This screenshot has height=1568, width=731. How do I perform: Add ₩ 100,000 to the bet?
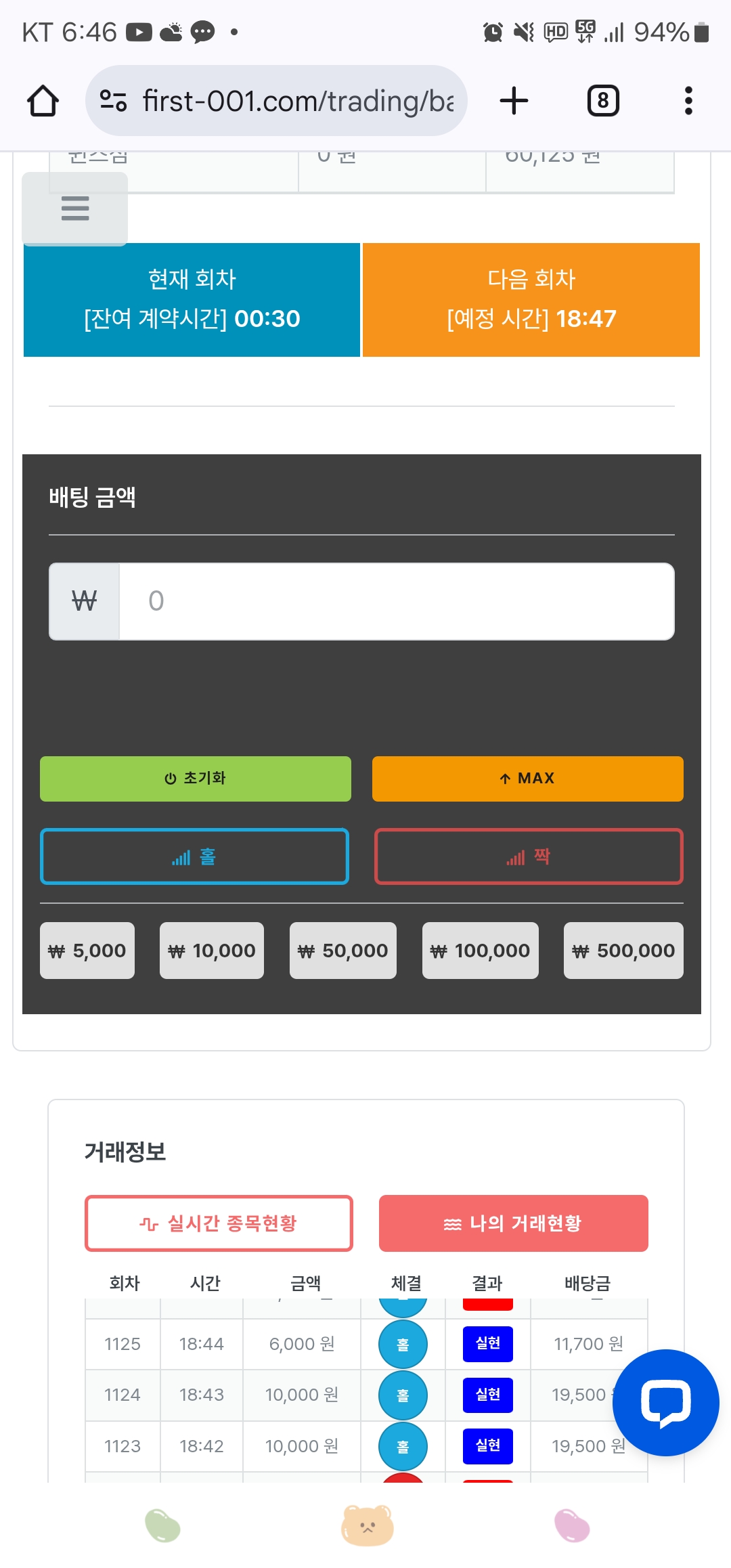pyautogui.click(x=480, y=951)
